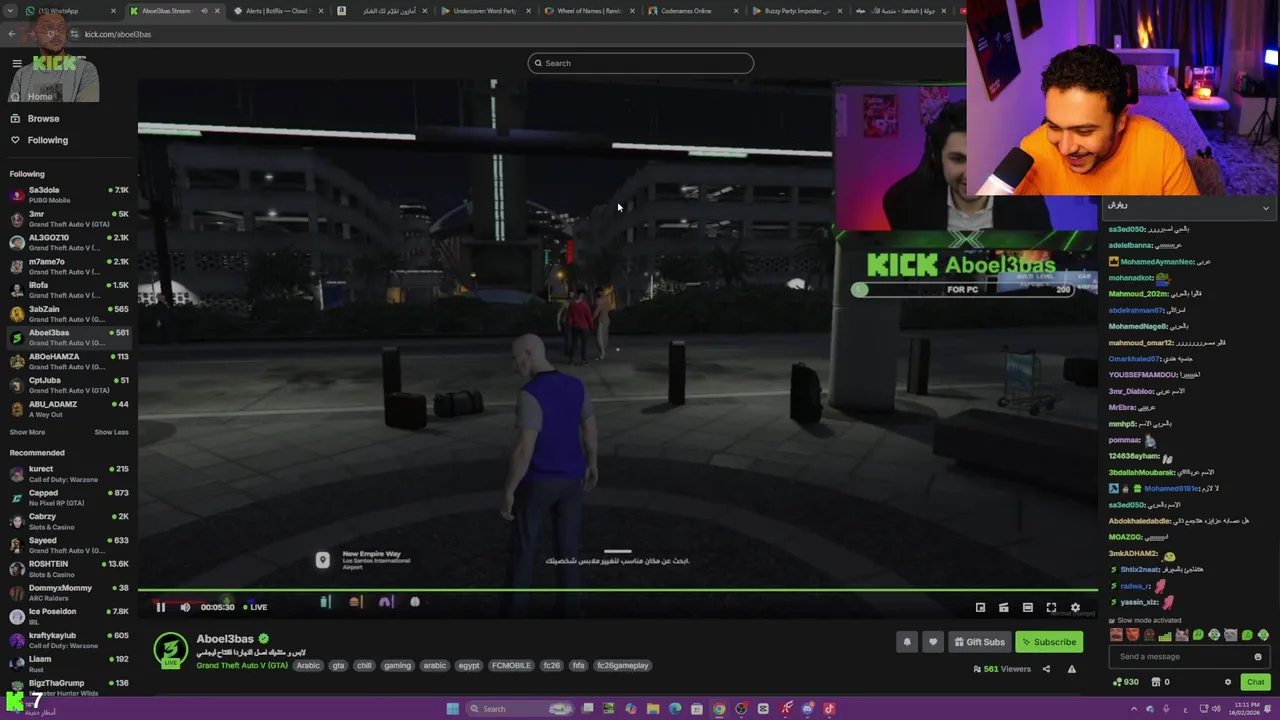This screenshot has height=720, width=1280.
Task: Report stream warning triangle icon
Action: point(1071,669)
